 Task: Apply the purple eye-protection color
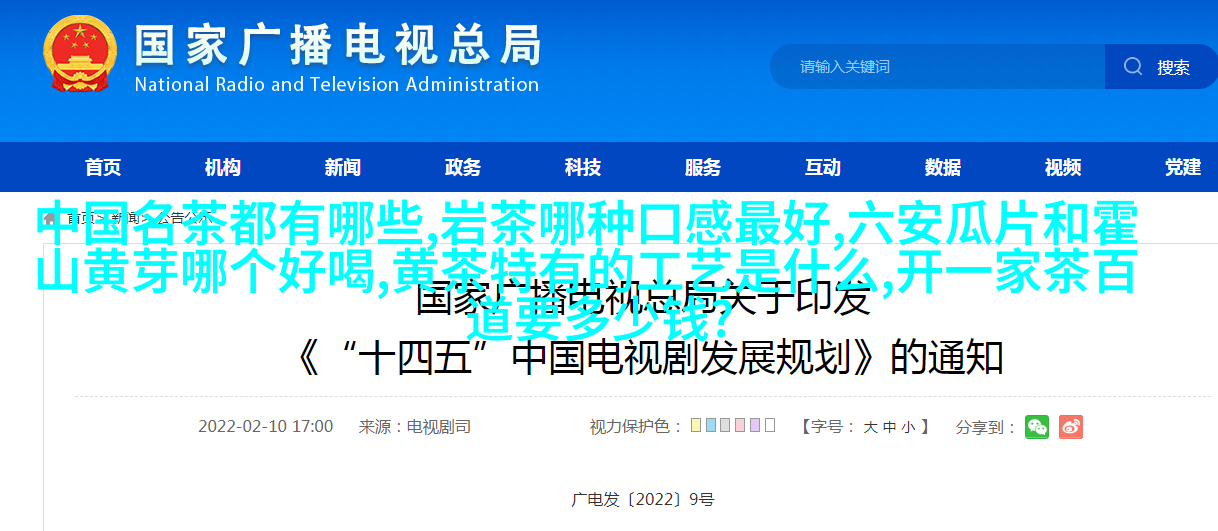755,425
